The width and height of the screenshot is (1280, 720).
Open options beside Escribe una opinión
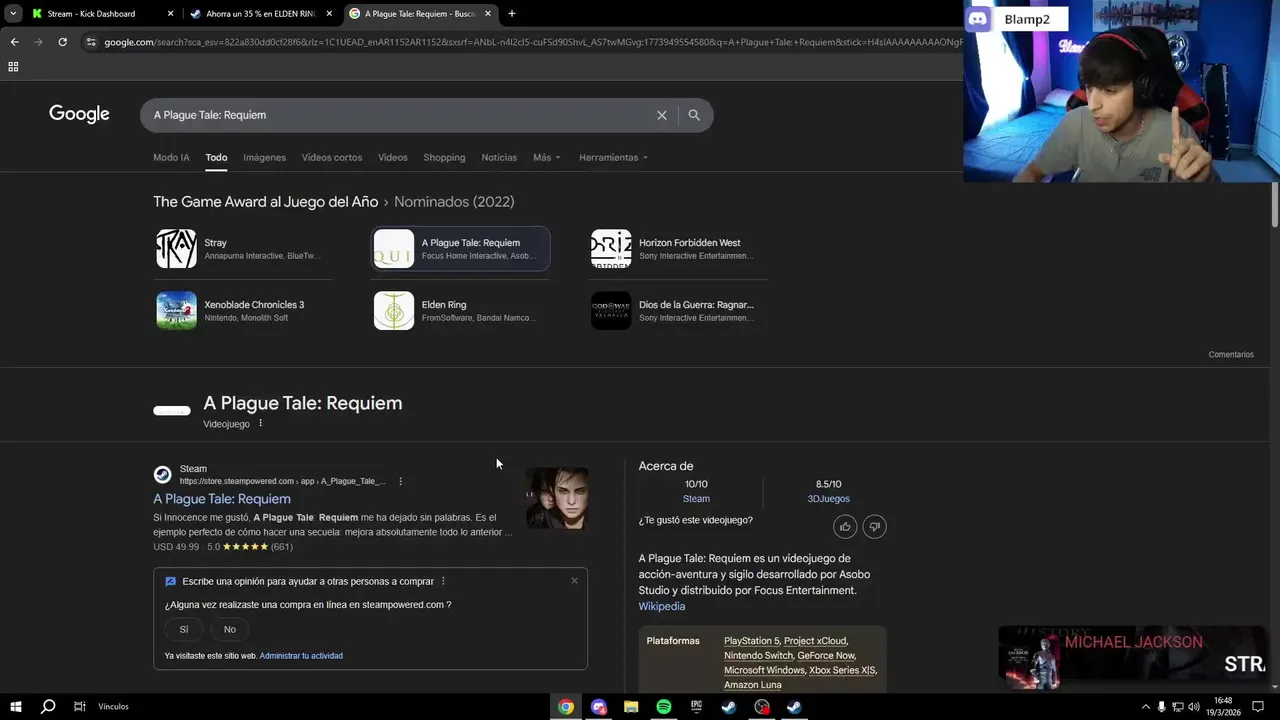(x=443, y=581)
